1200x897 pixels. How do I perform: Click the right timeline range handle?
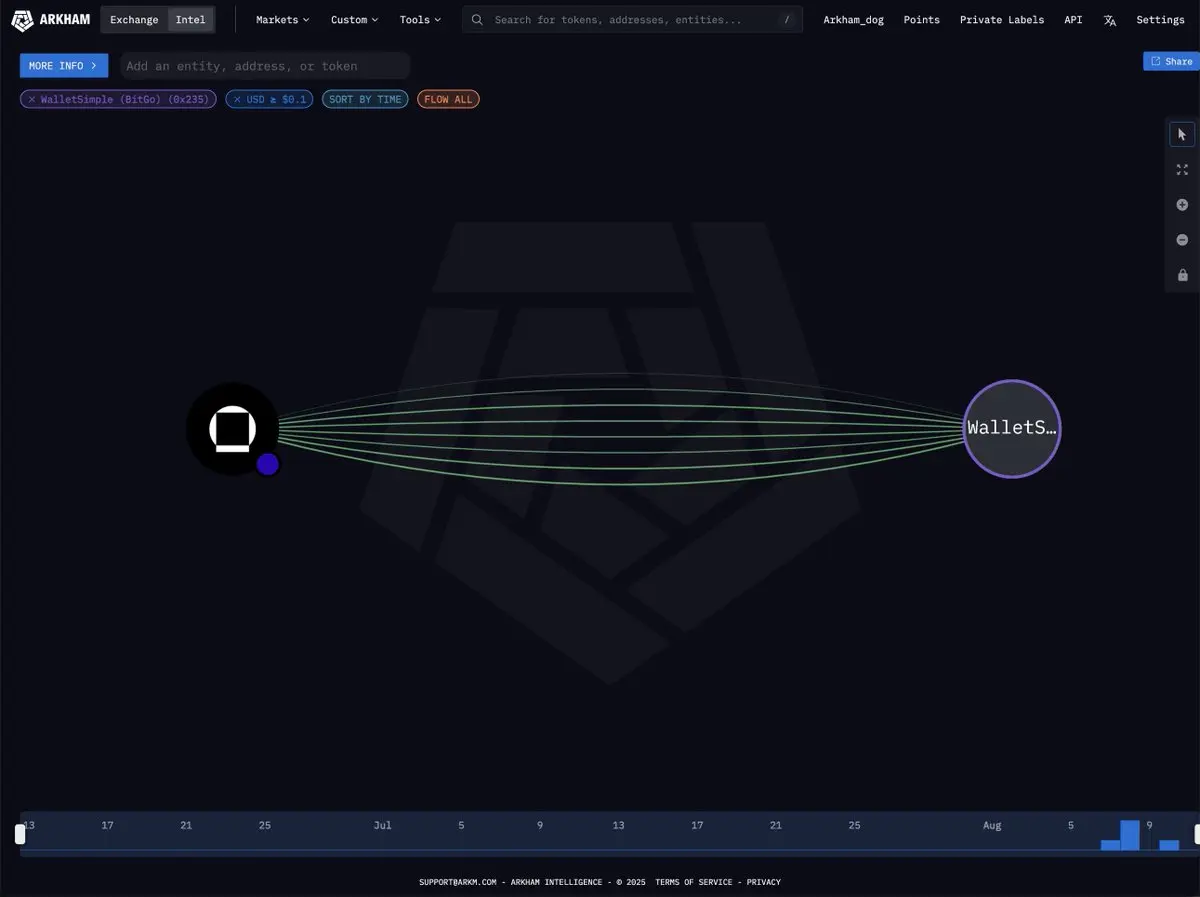[x=1199, y=834]
